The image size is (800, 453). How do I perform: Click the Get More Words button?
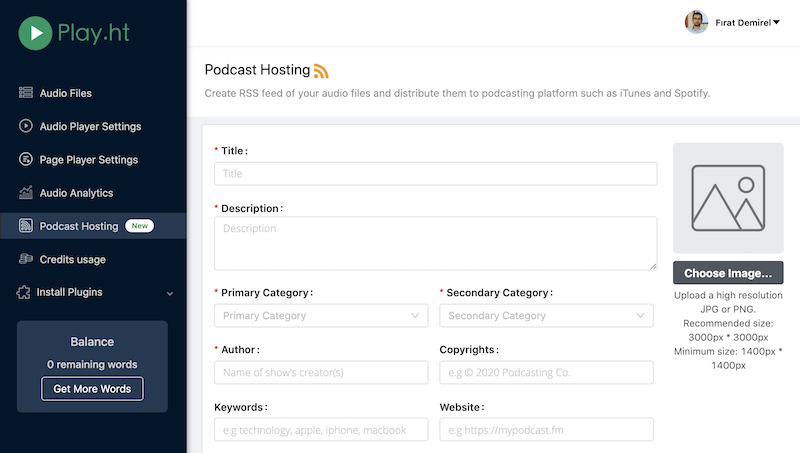pos(92,388)
